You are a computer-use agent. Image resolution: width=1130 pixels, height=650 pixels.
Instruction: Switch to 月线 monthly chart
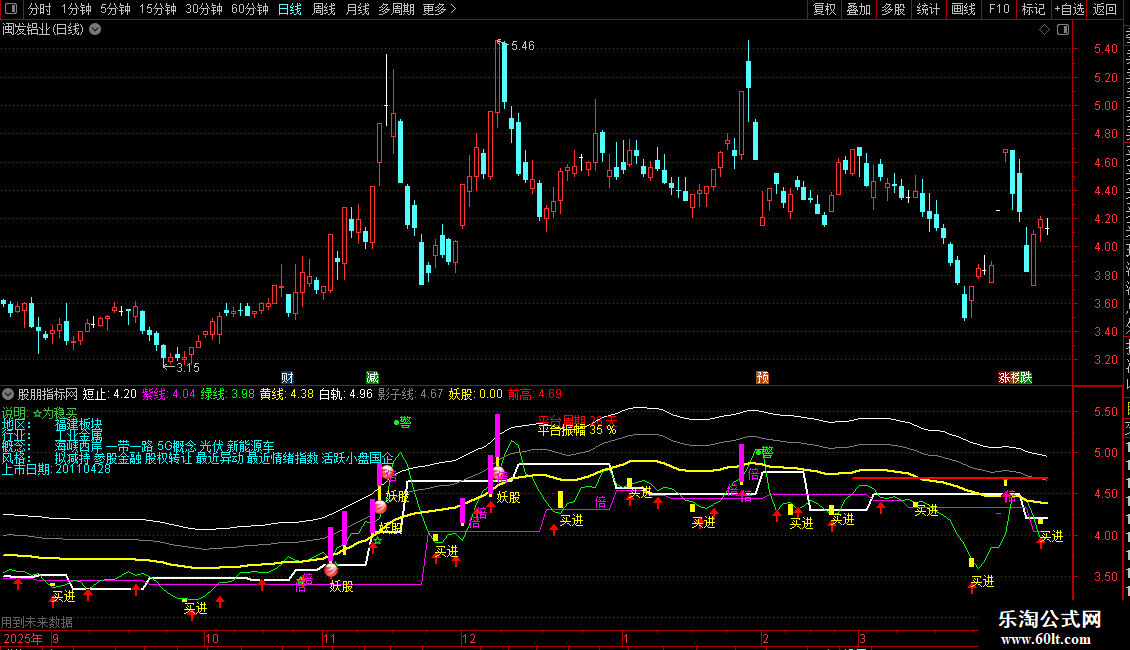357,9
